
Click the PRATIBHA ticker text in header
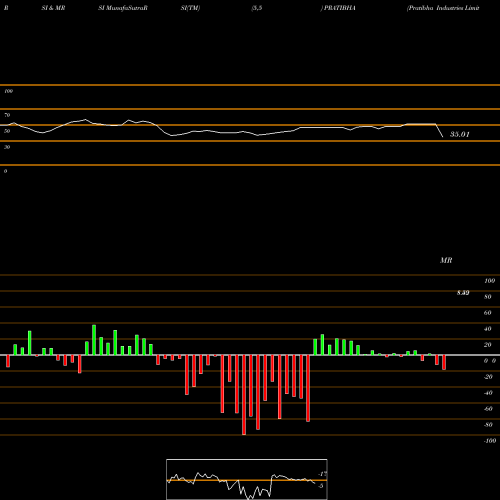click(x=339, y=8)
